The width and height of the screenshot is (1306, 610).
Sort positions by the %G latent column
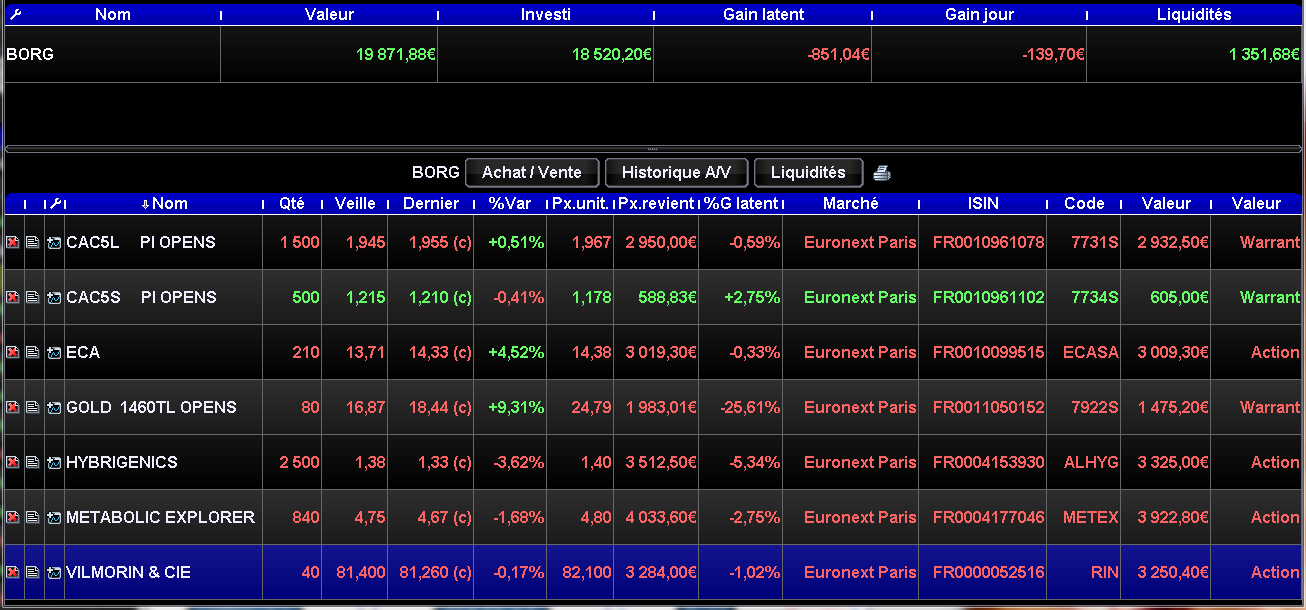(x=740, y=203)
